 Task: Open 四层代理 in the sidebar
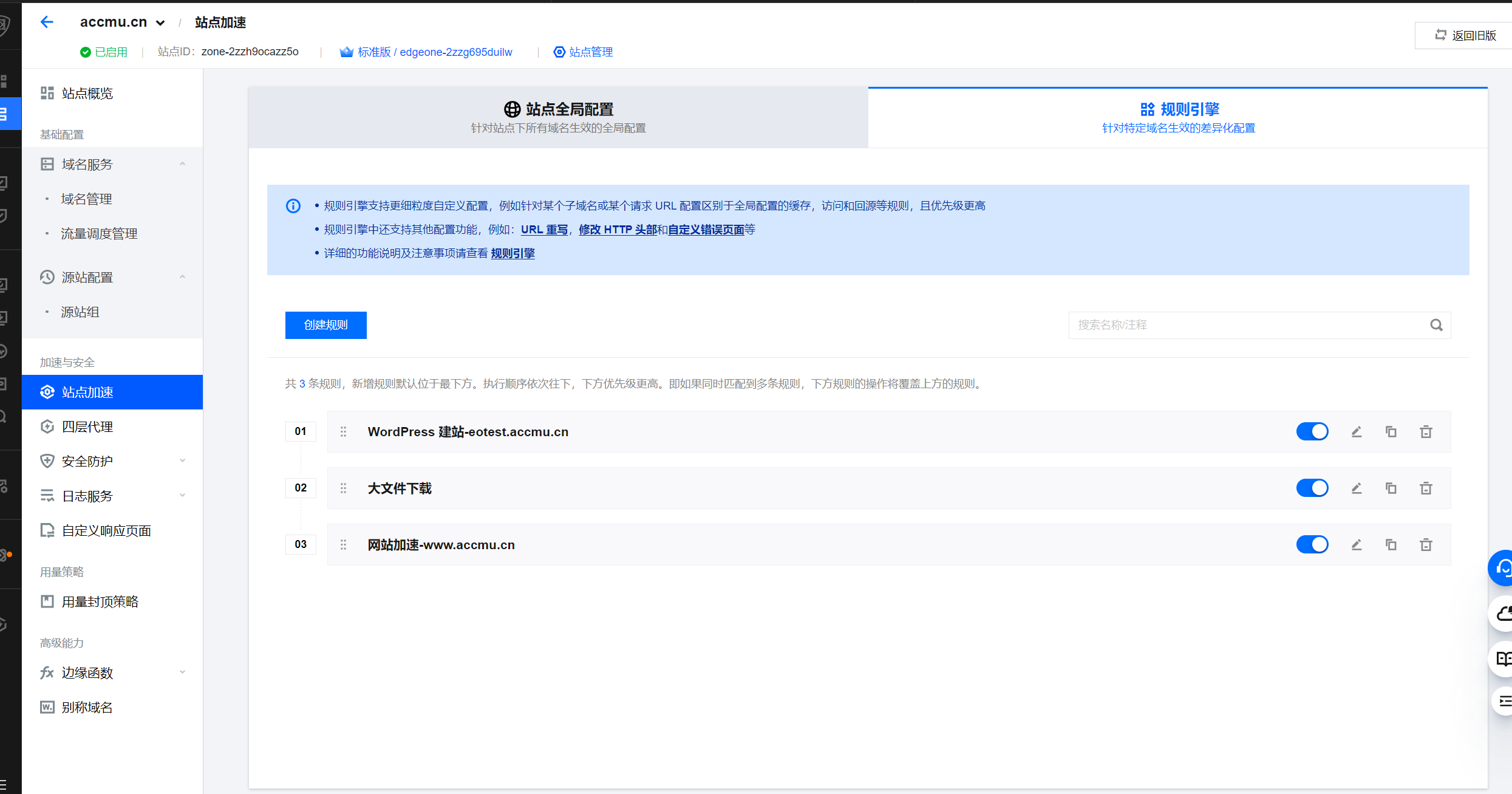(x=112, y=427)
